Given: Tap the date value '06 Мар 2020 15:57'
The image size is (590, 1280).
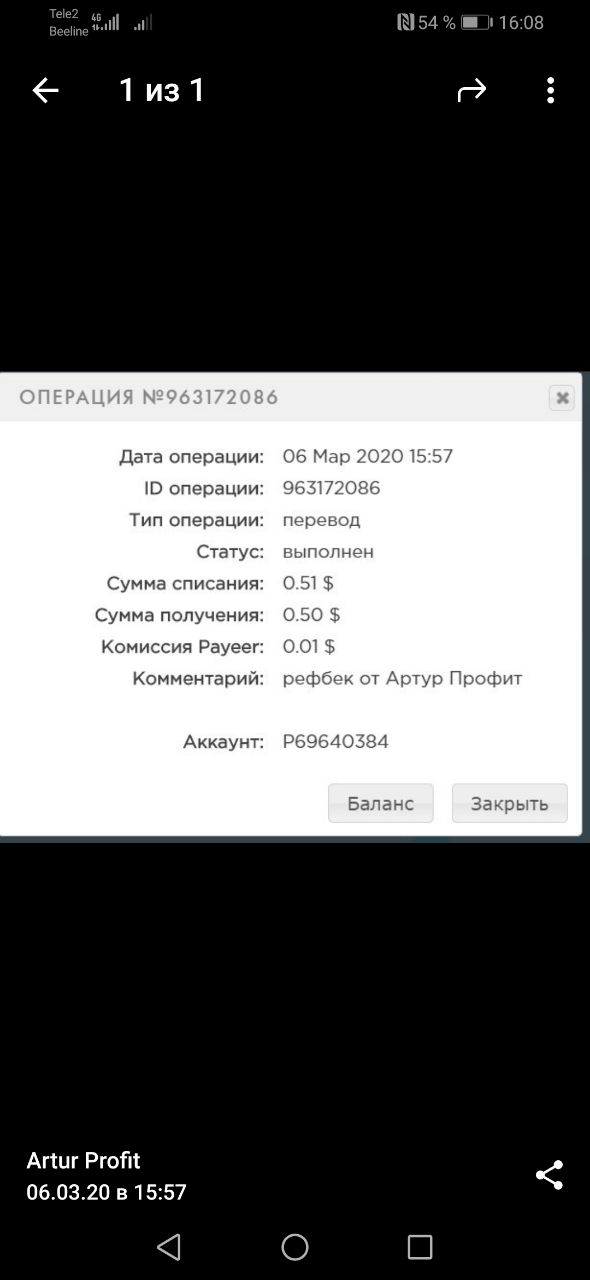Looking at the screenshot, I should pos(368,456).
